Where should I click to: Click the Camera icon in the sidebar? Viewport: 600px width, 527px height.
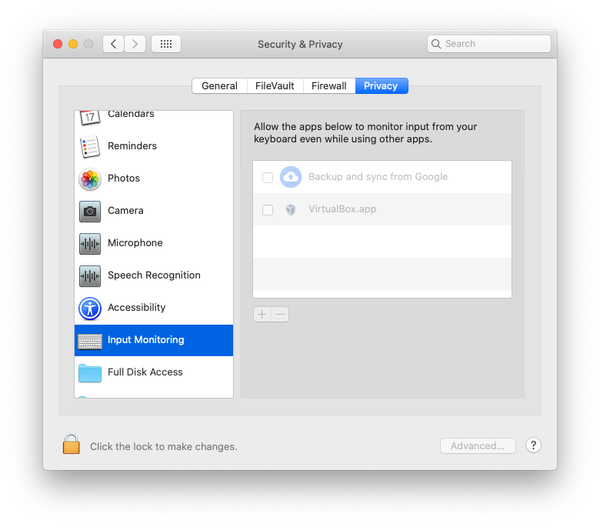point(90,211)
